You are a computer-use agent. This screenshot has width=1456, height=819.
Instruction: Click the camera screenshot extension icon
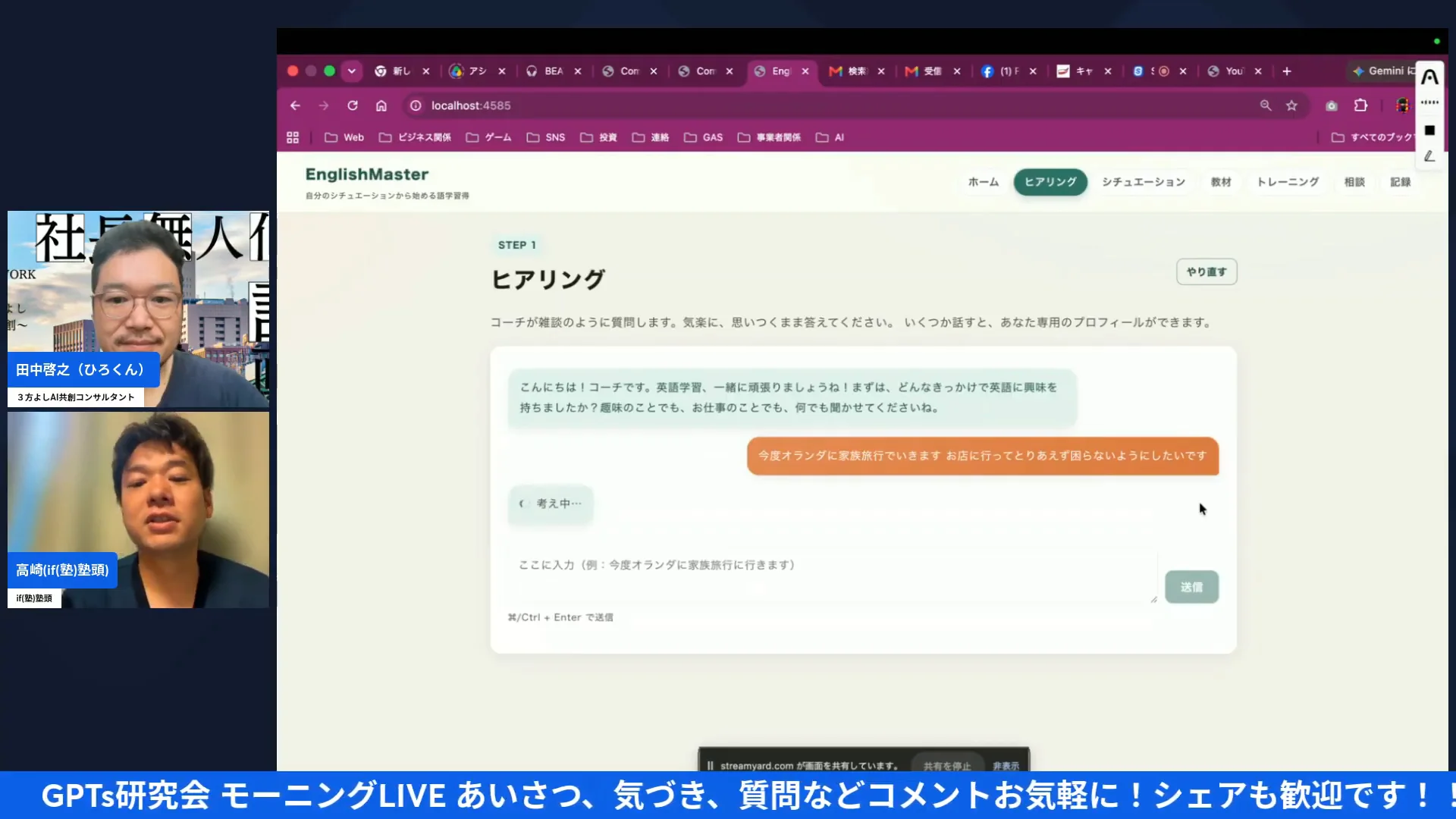click(x=1332, y=105)
